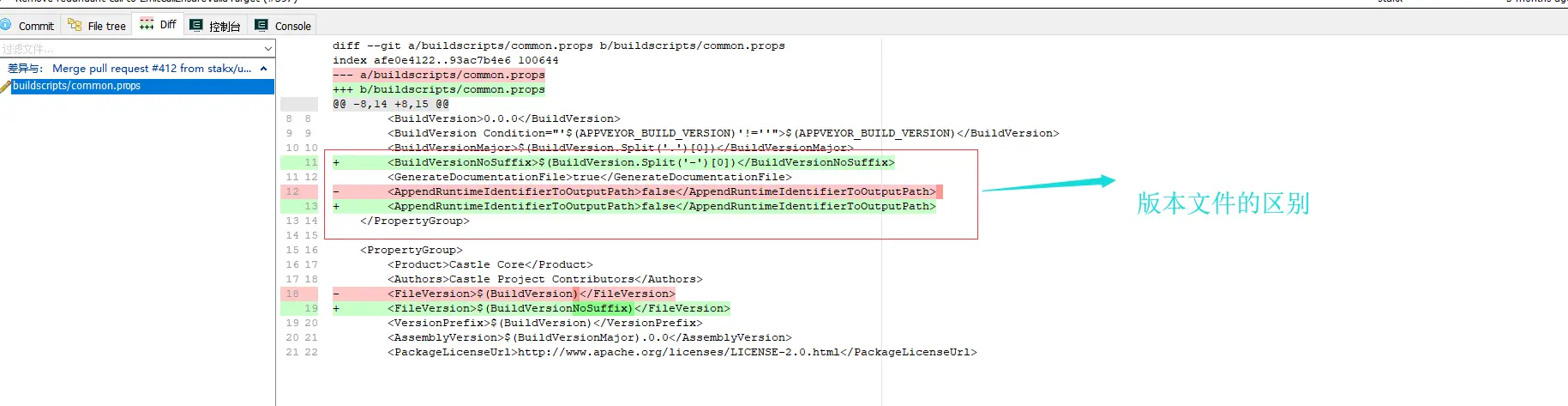
Task: Click the '--- a/buildscripts/common.props' removed header line
Action: click(439, 75)
